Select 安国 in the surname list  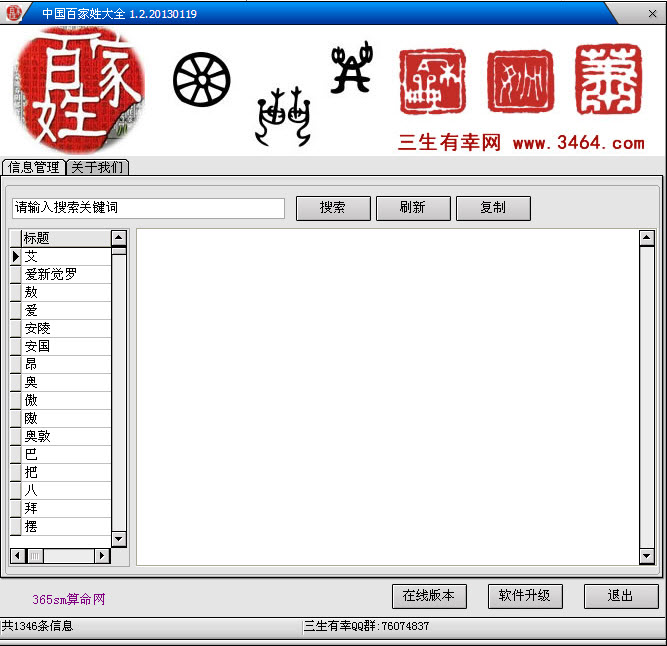[66, 346]
